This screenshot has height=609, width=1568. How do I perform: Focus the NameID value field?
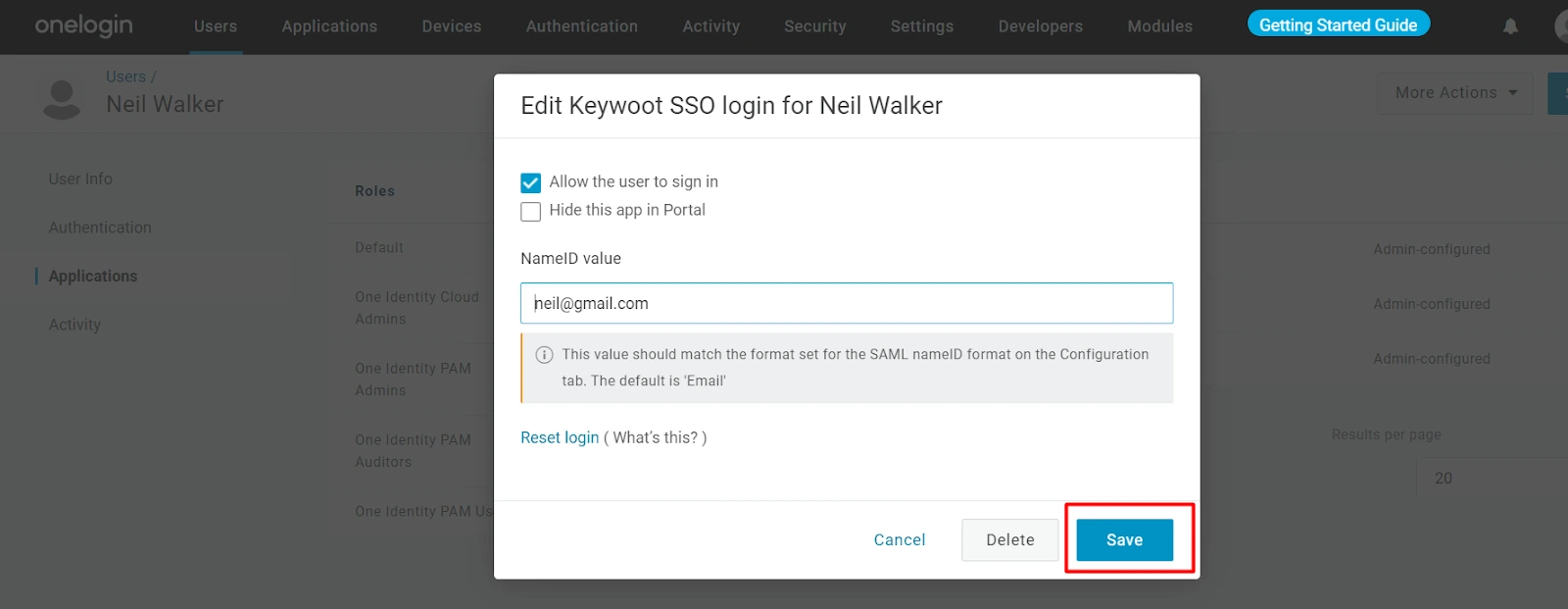(847, 303)
